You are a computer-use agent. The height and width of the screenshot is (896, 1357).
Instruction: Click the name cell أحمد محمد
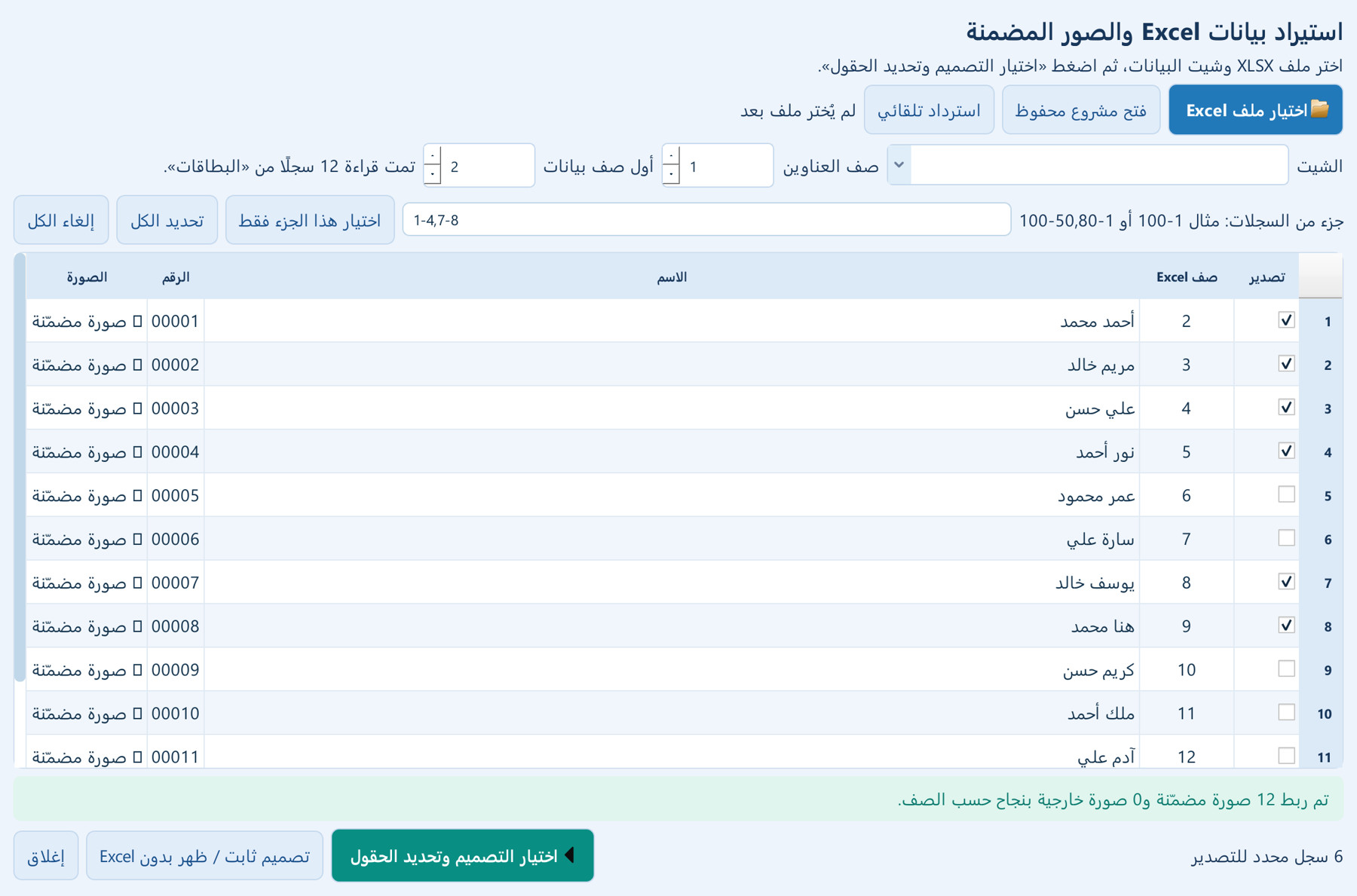[x=672, y=321]
